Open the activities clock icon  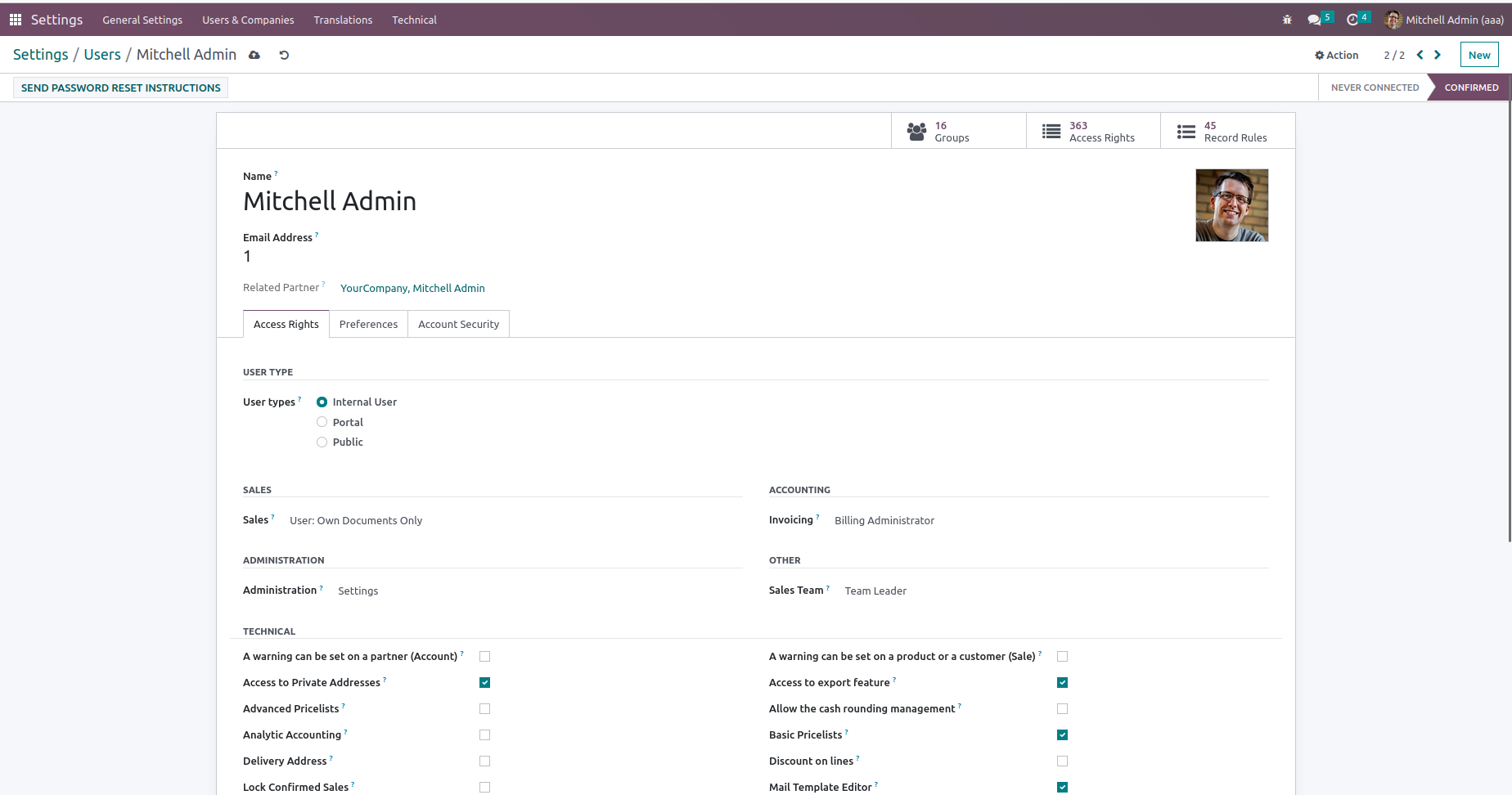pos(1352,20)
